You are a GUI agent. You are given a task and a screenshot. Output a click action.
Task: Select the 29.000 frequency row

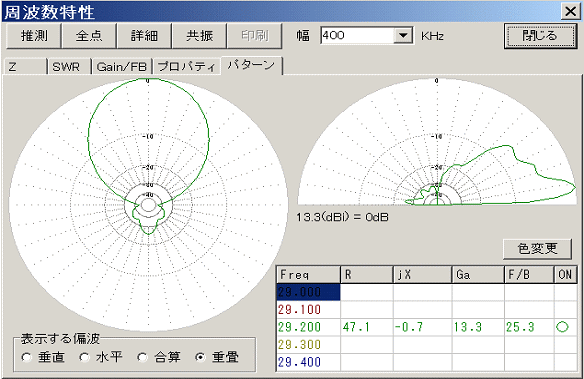[308, 292]
